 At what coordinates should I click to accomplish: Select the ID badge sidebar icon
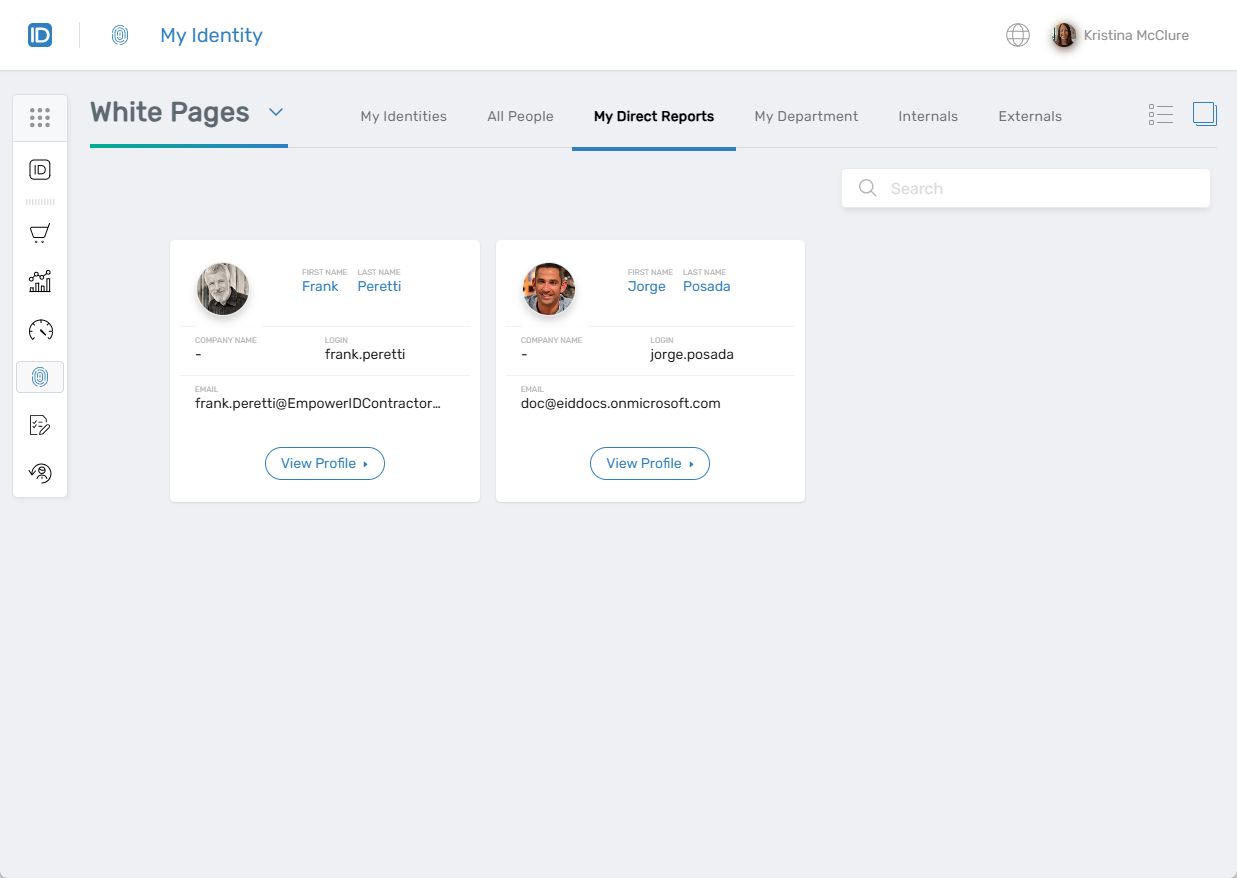click(40, 170)
